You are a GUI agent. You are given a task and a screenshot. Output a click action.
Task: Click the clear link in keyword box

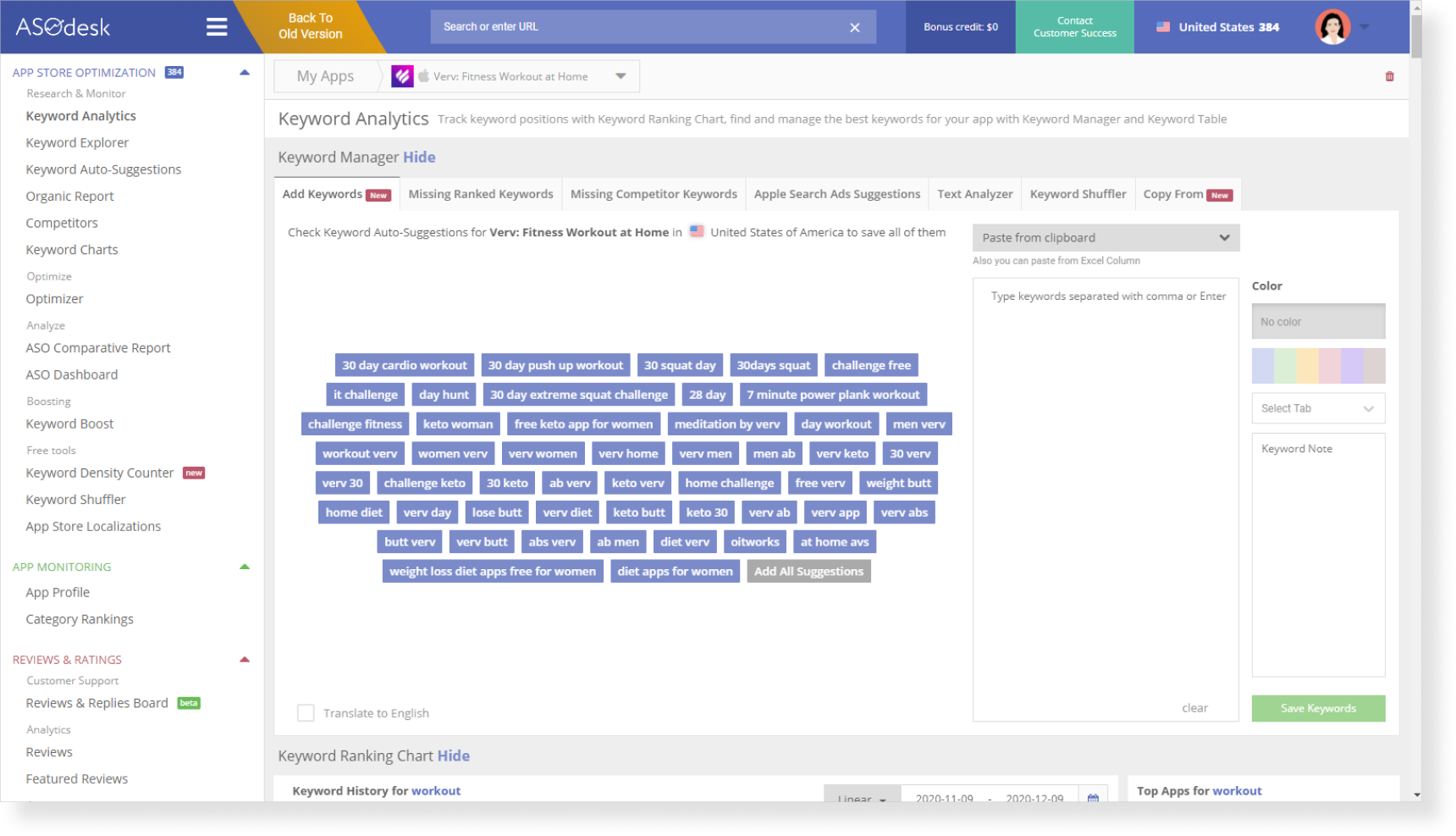[1194, 708]
